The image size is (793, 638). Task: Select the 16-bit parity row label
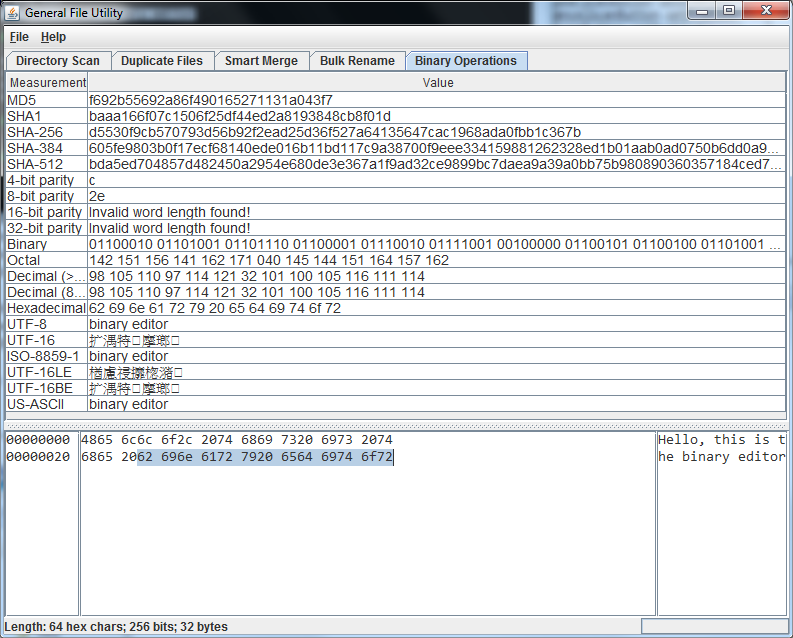(x=45, y=212)
